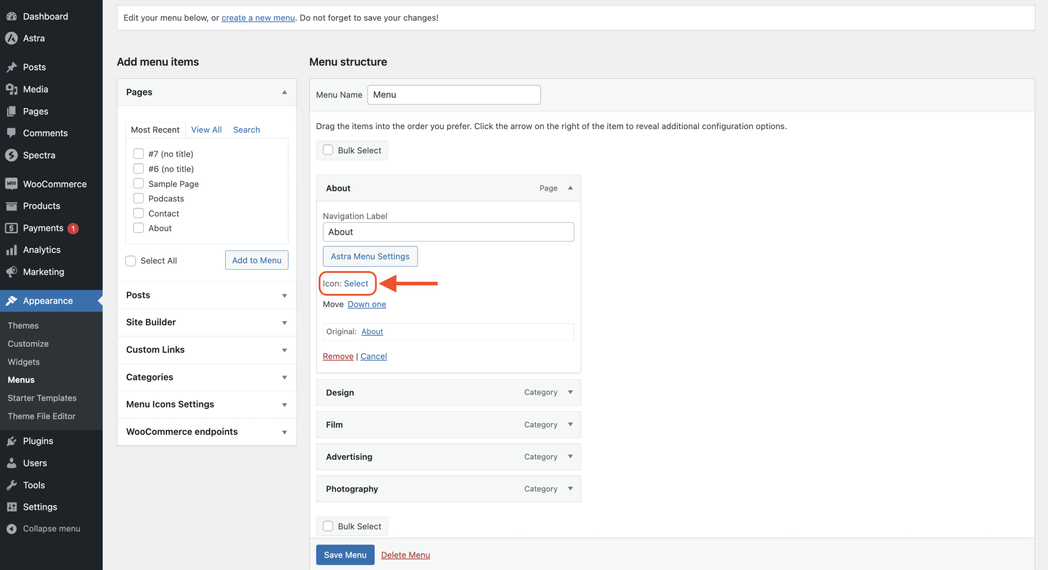Click the Posts pushpin icon

coord(12,67)
